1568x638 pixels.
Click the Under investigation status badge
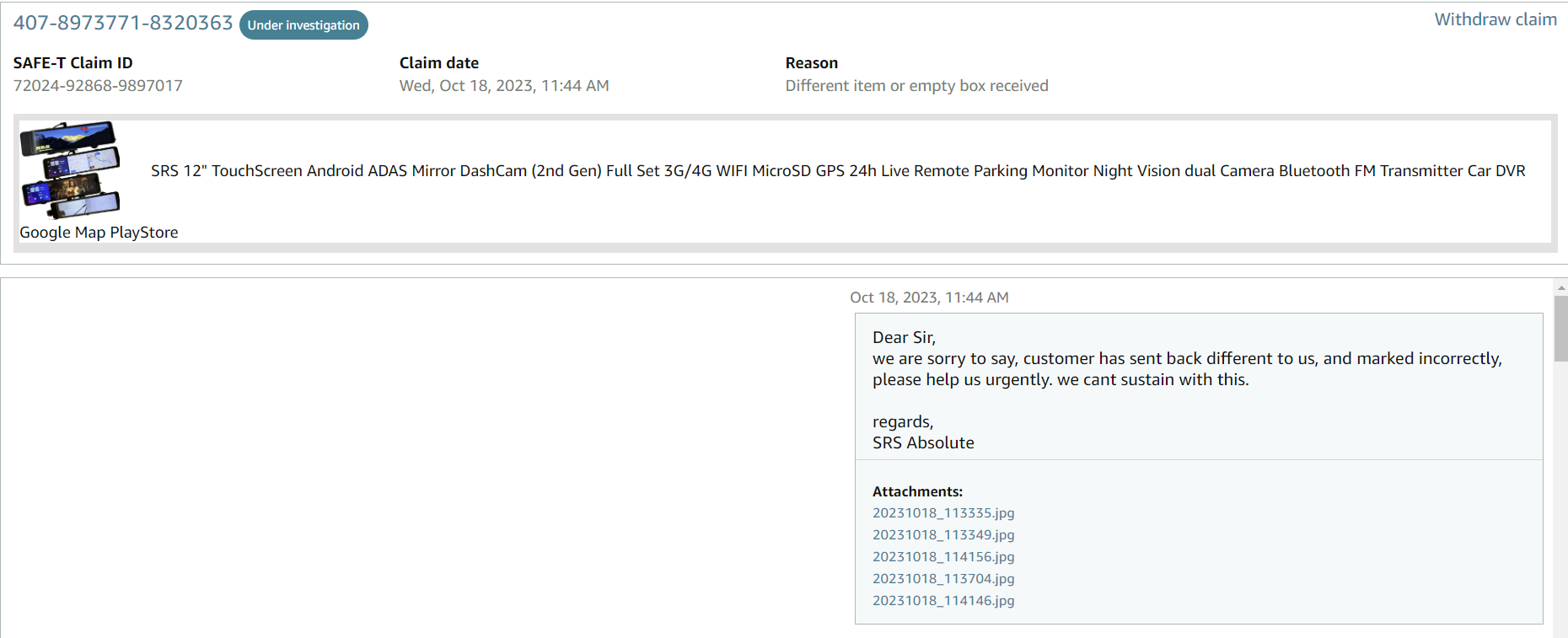tap(303, 25)
